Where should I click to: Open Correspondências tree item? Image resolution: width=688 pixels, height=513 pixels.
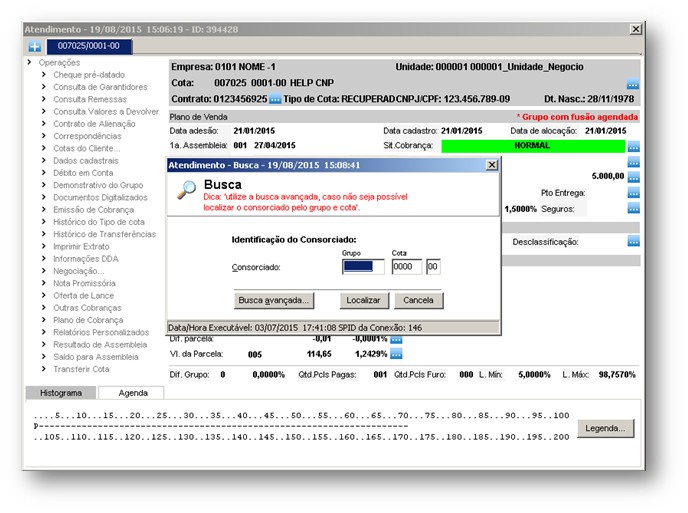coord(87,136)
